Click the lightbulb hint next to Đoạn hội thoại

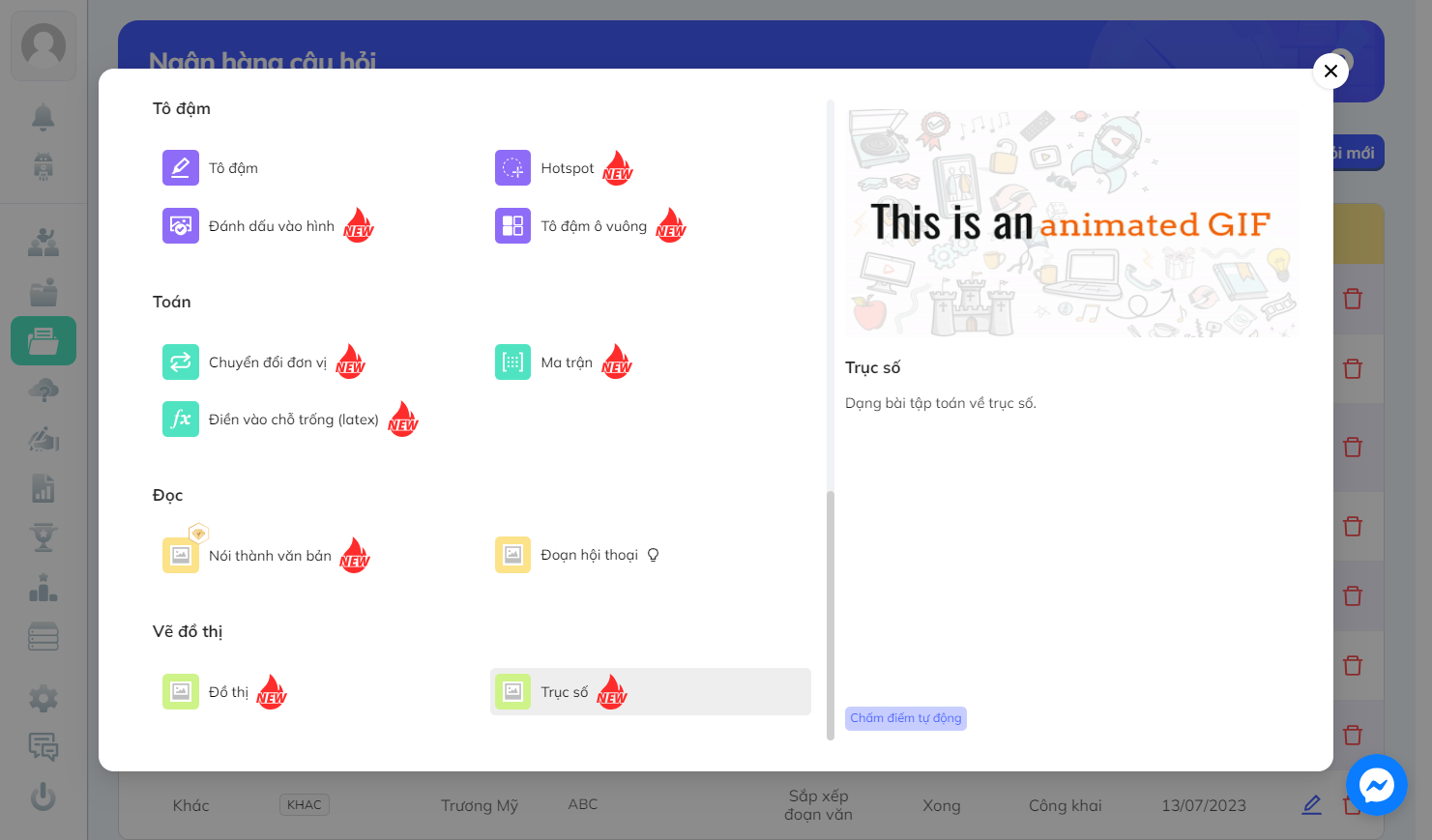pyautogui.click(x=654, y=555)
